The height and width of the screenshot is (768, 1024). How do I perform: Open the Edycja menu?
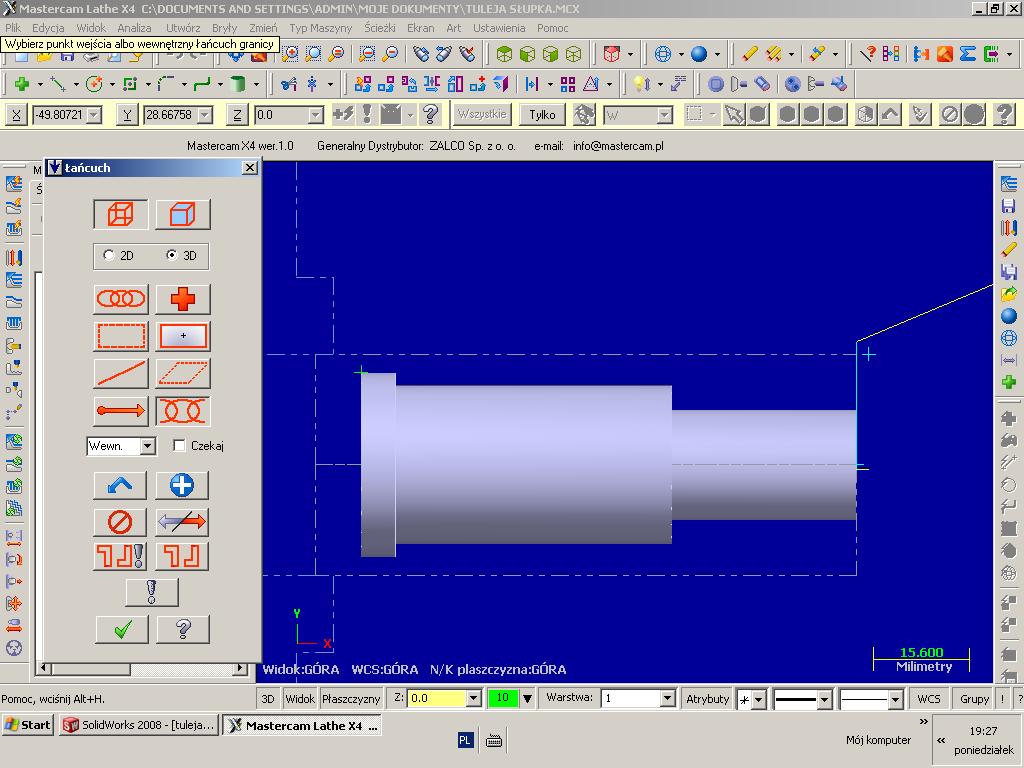coord(48,28)
